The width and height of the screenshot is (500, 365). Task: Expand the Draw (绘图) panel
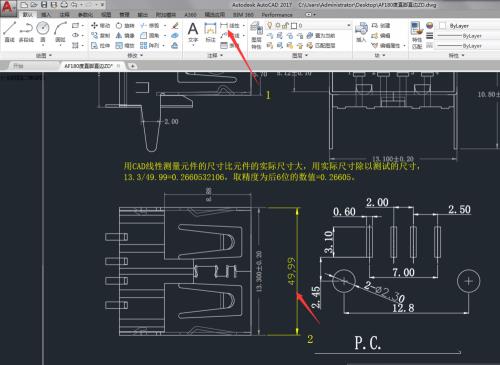point(44,55)
